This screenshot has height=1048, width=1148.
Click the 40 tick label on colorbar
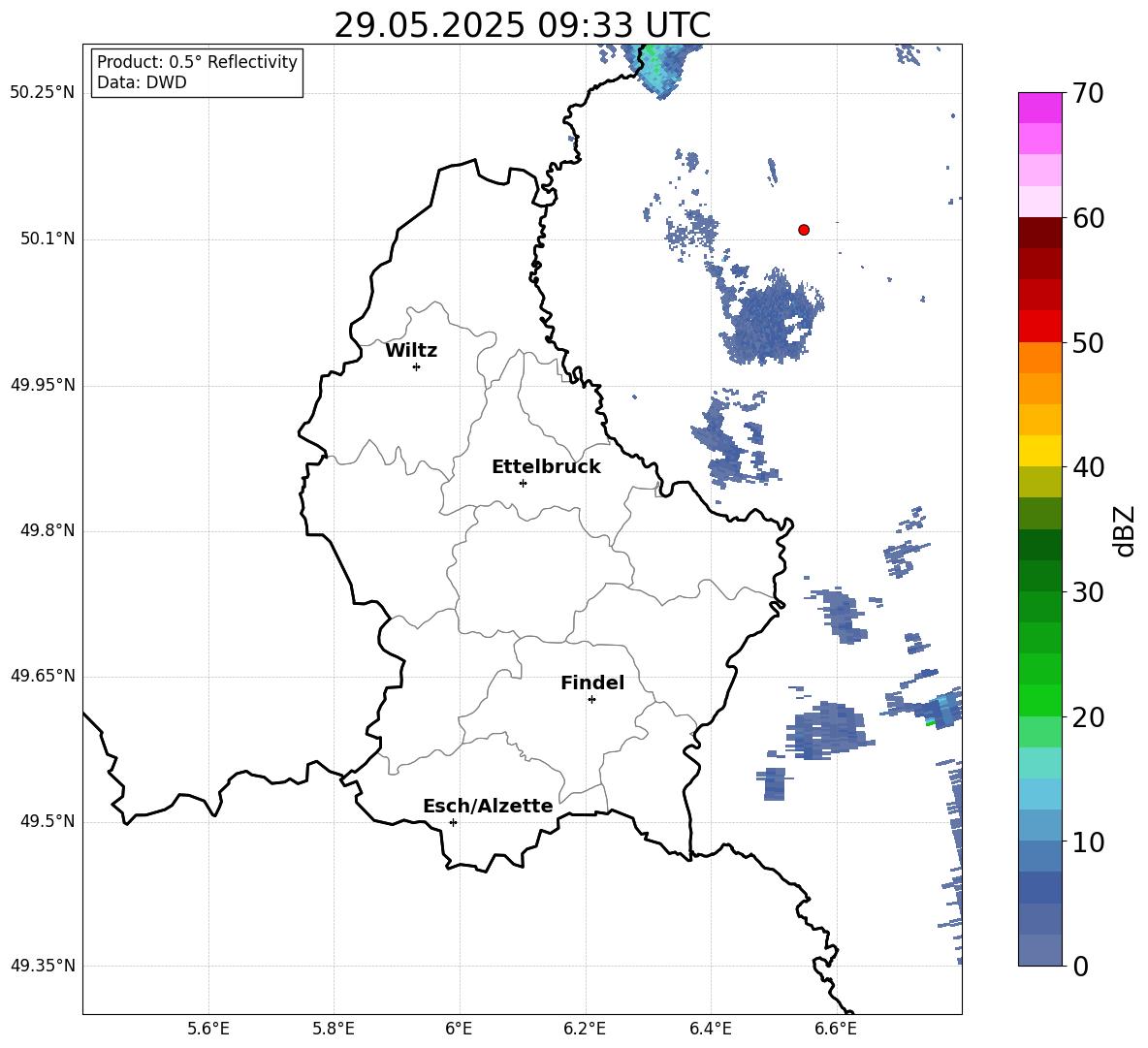(1088, 467)
